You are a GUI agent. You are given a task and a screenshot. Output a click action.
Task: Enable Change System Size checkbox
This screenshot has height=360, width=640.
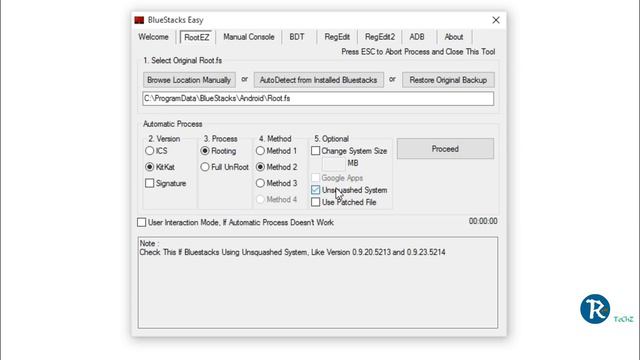pyautogui.click(x=316, y=151)
